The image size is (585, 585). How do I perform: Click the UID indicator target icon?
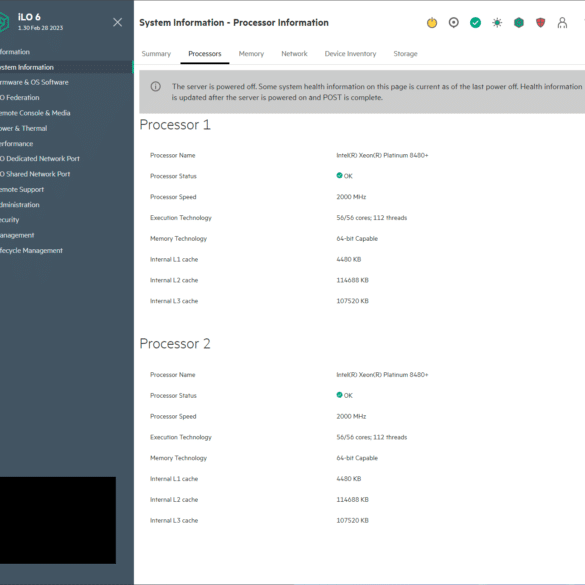pyautogui.click(x=453, y=23)
